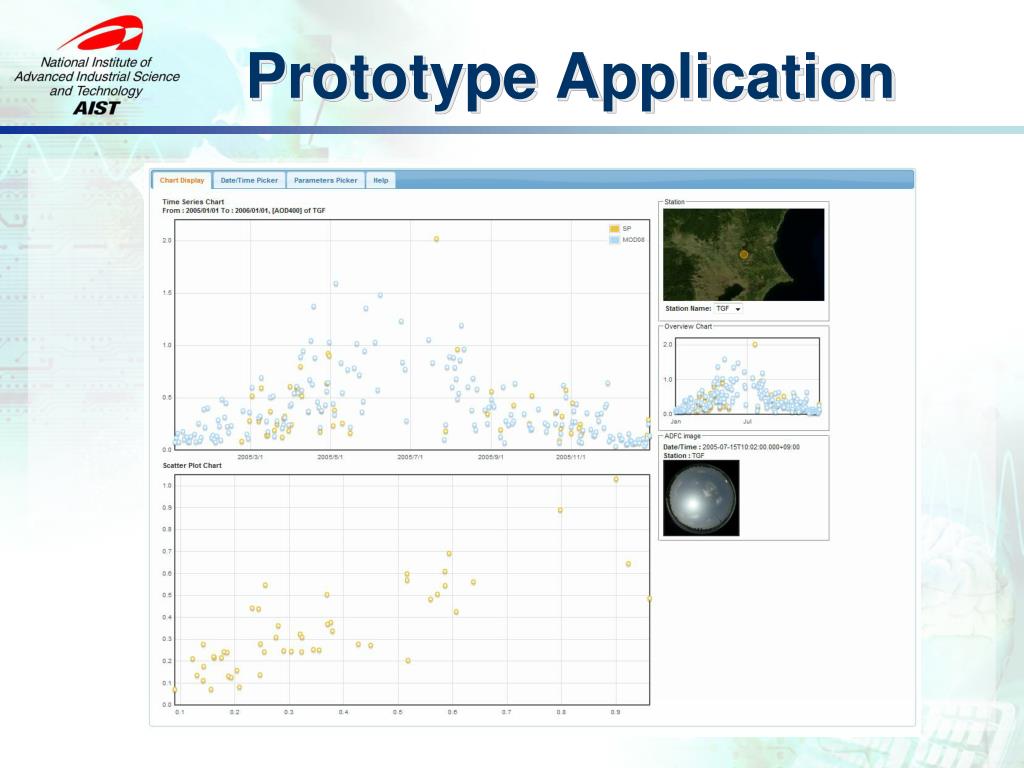Switch to the Chart Display tab

point(182,180)
